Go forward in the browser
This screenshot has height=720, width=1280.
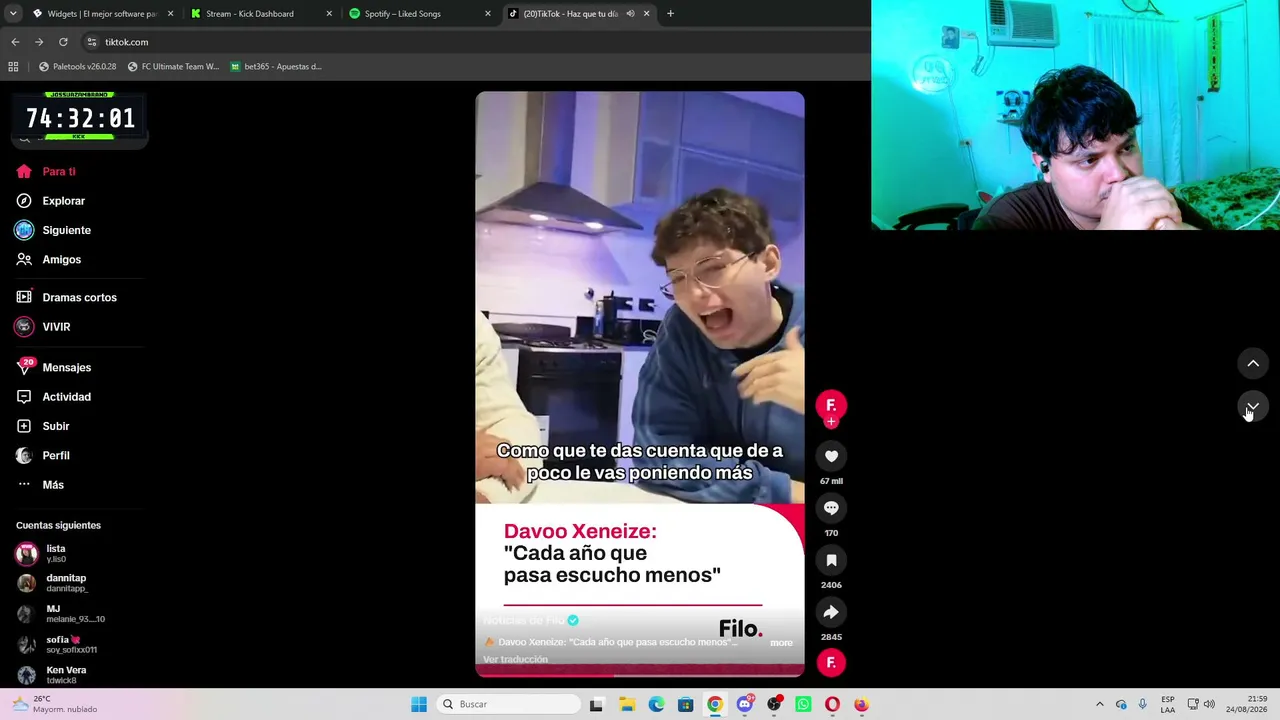(39, 42)
